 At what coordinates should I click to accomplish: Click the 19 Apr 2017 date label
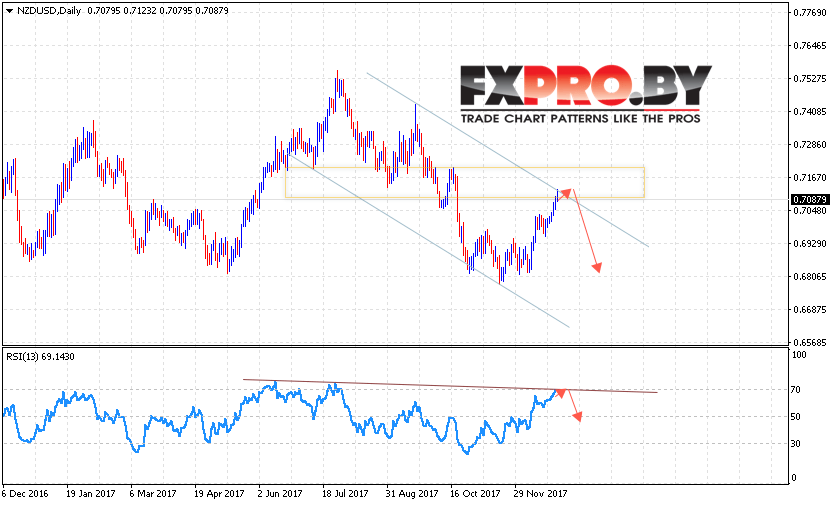tap(219, 494)
